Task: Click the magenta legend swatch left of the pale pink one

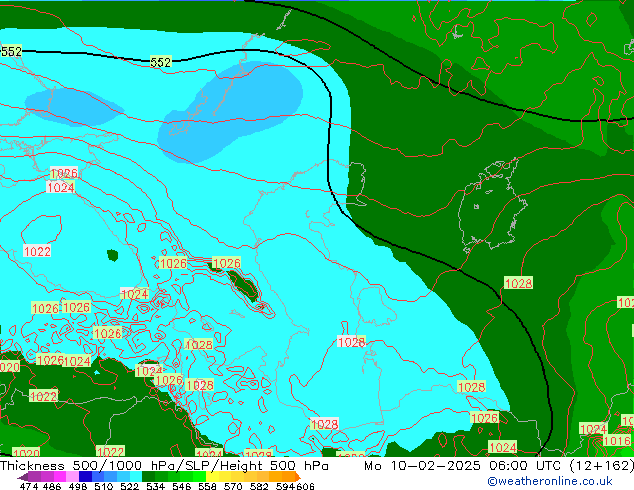Action: click(60, 476)
